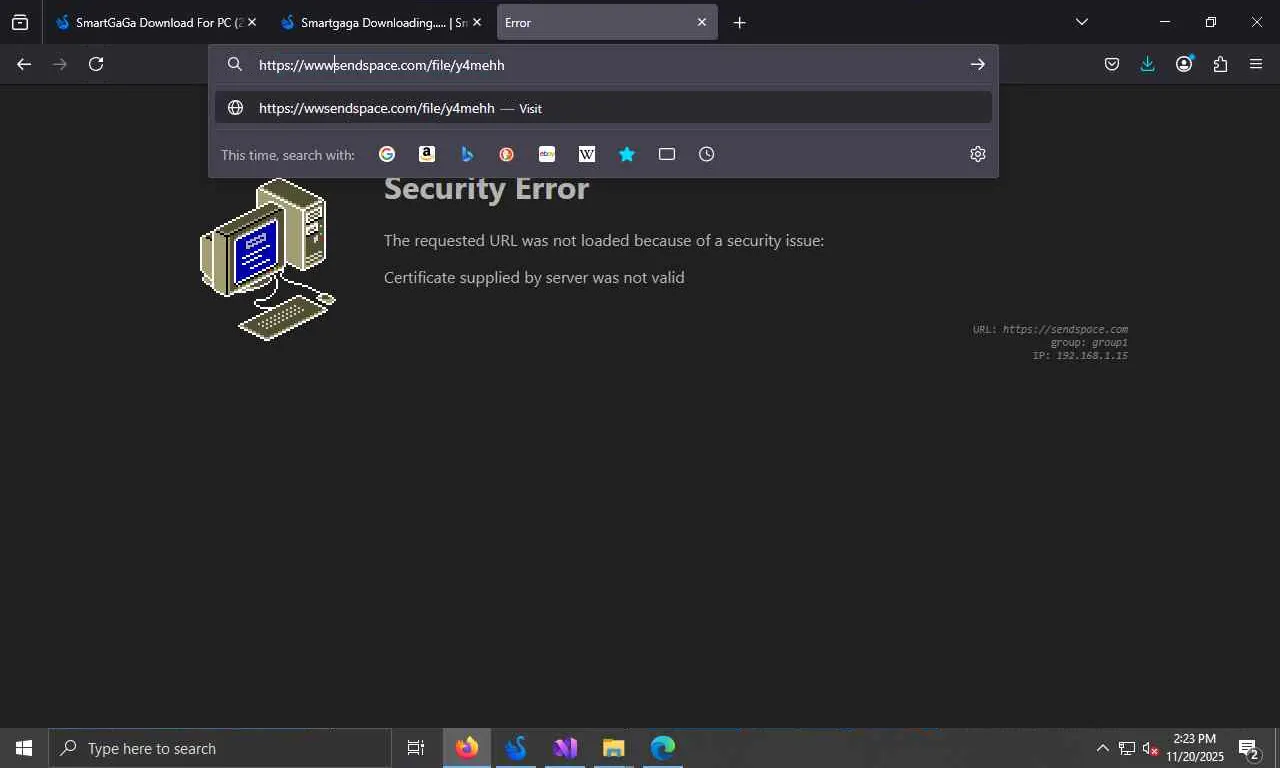Search in Bookmarks using the star icon
Screen dimensions: 1280x768
point(627,154)
